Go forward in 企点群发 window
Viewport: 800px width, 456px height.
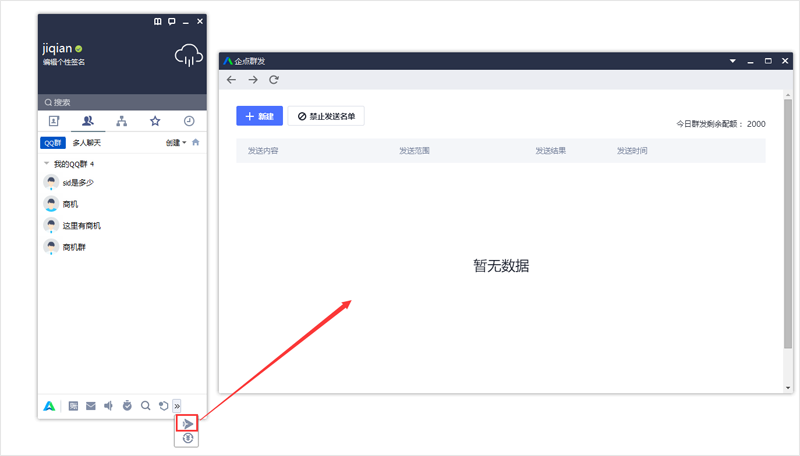coord(253,80)
